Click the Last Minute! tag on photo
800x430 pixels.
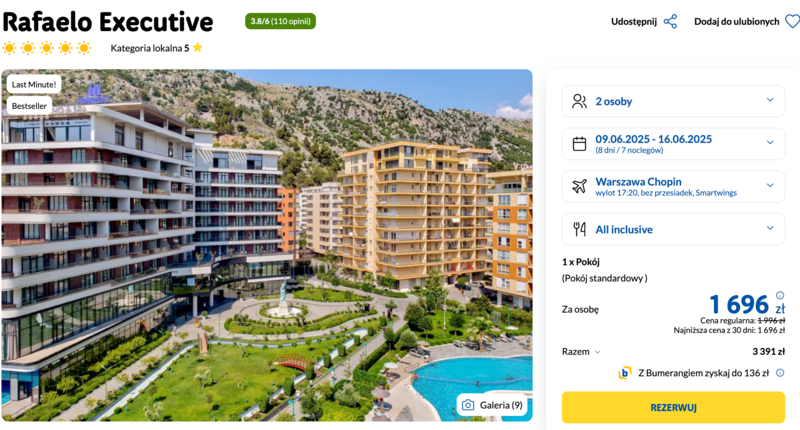click(34, 84)
